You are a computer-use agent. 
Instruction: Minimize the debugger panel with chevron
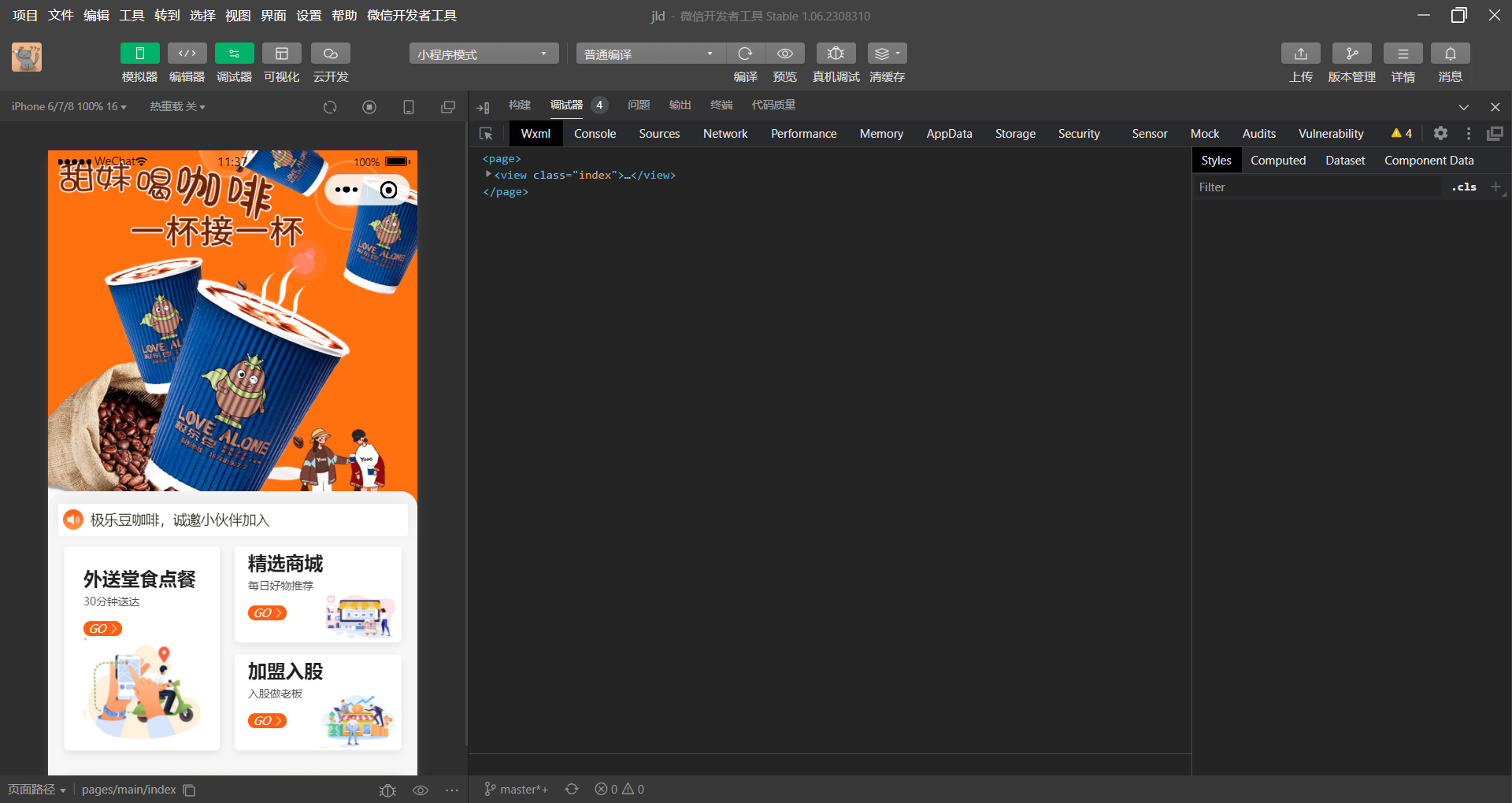[x=1463, y=107]
